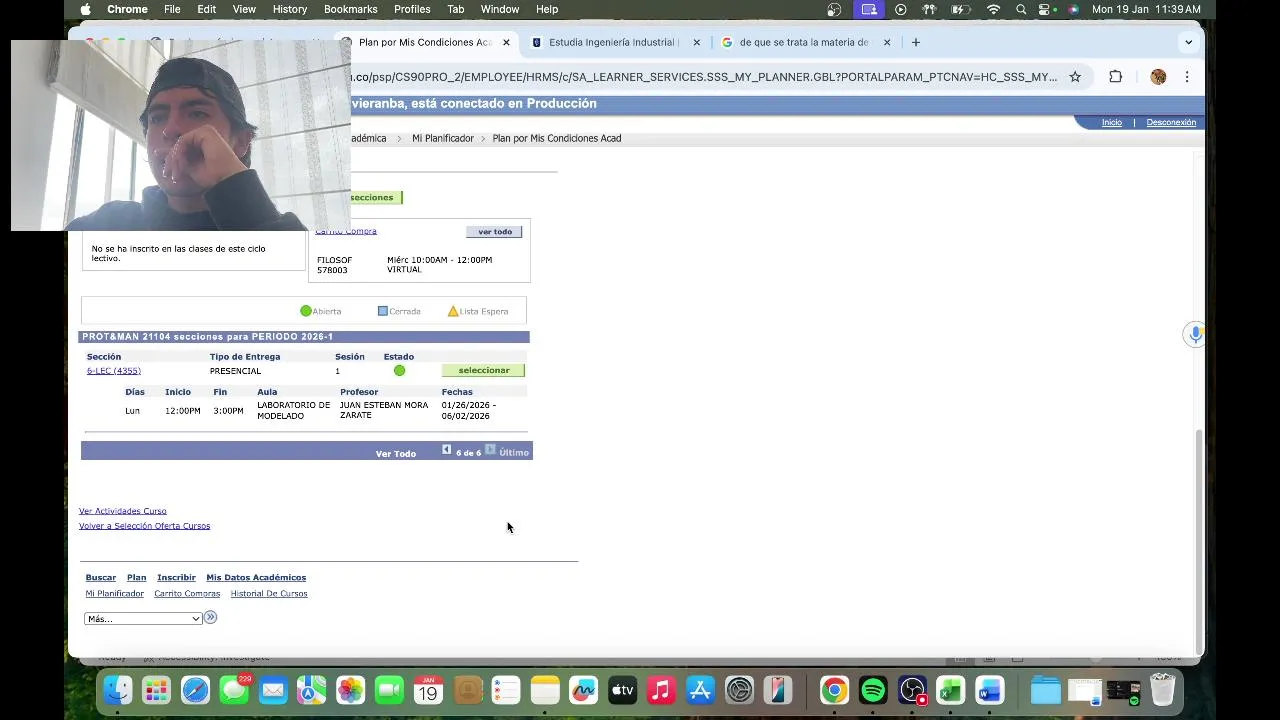Open Spotlight search in the menu bar
The height and width of the screenshot is (720, 1280).
pyautogui.click(x=1021, y=9)
